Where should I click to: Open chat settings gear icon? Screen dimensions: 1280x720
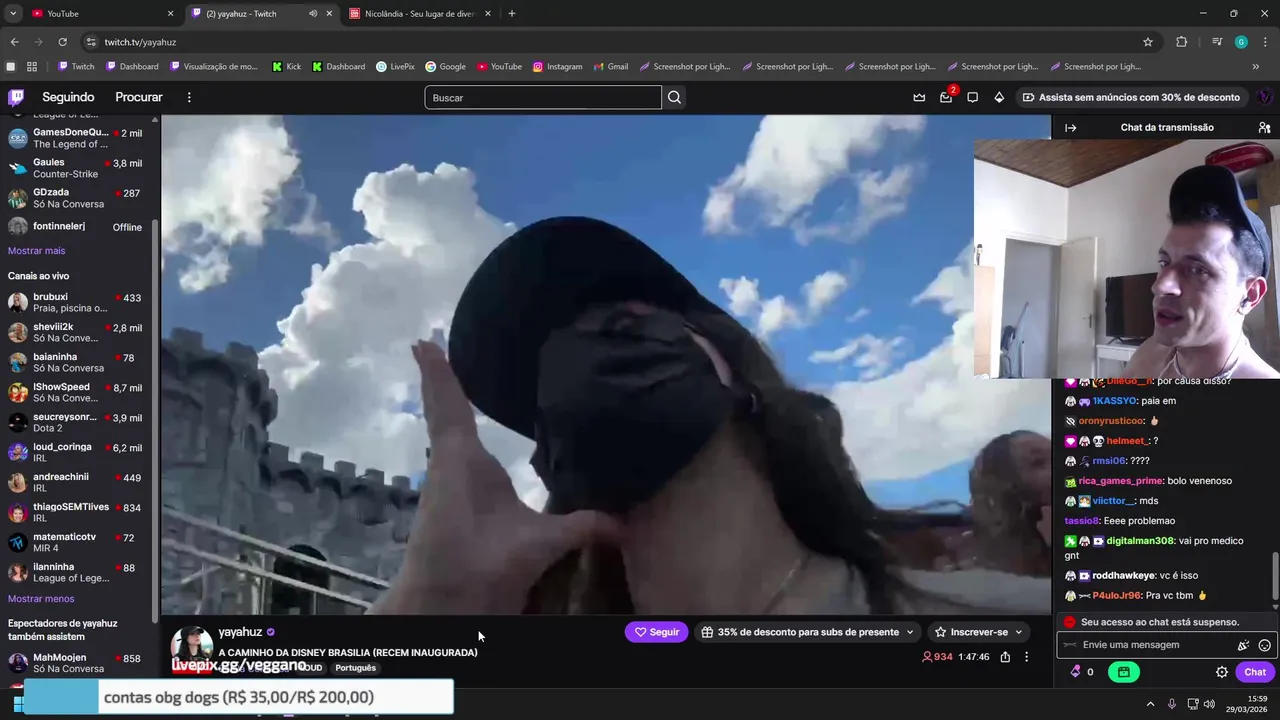point(1221,672)
